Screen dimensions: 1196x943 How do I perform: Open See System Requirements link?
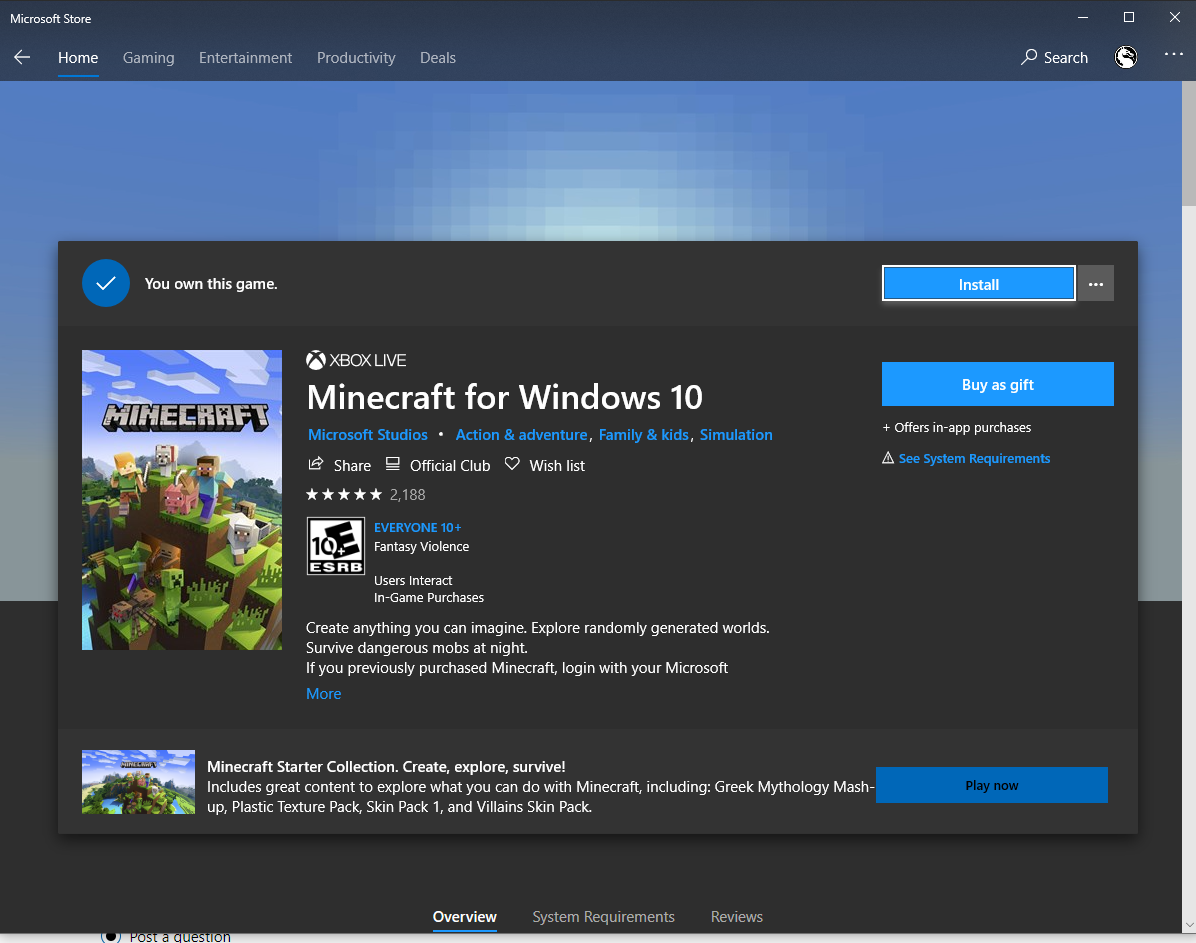[974, 458]
